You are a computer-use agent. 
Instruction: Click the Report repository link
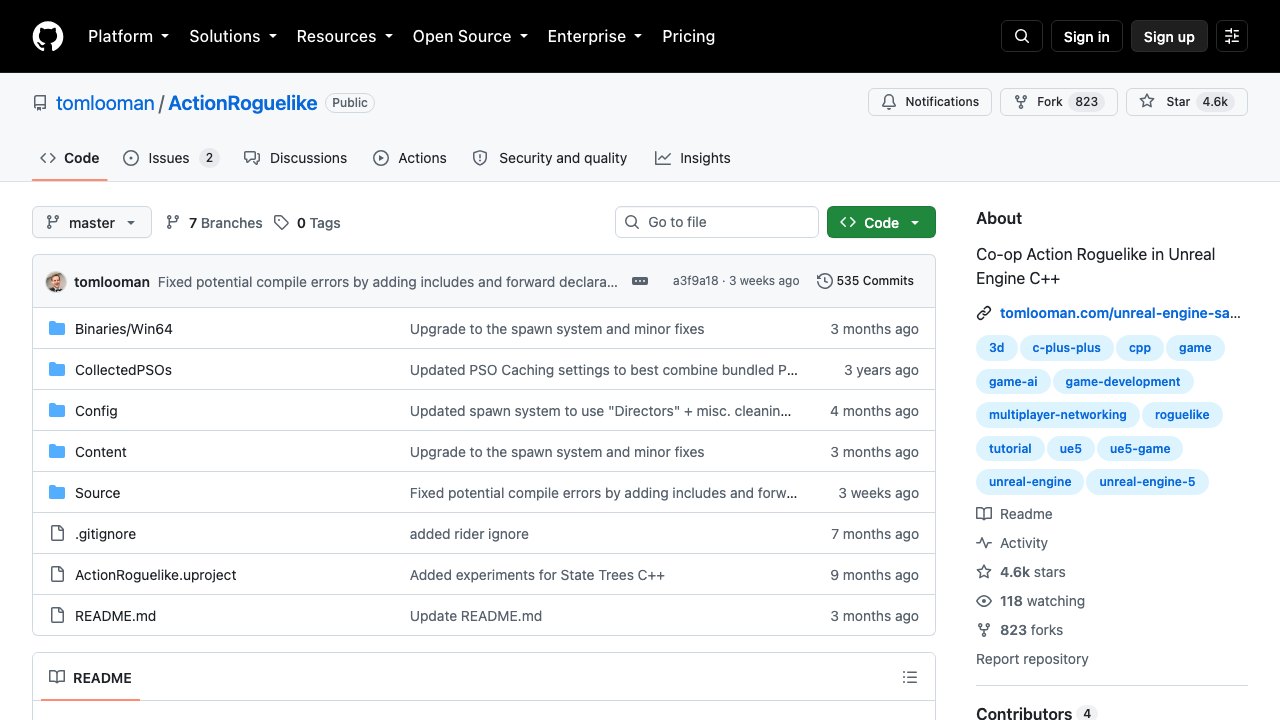(x=1032, y=659)
